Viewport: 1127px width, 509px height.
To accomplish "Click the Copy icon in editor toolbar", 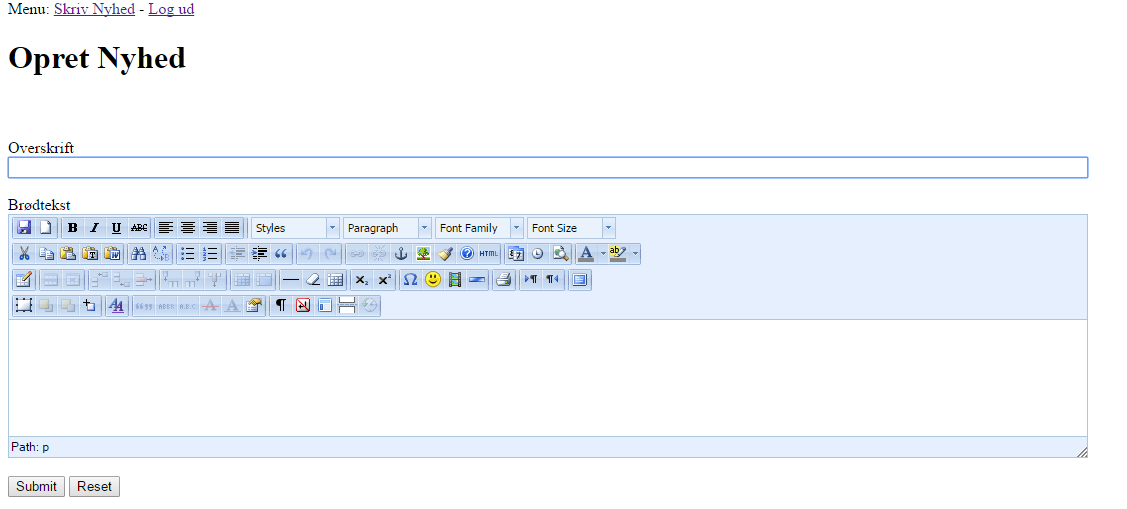I will (x=46, y=254).
